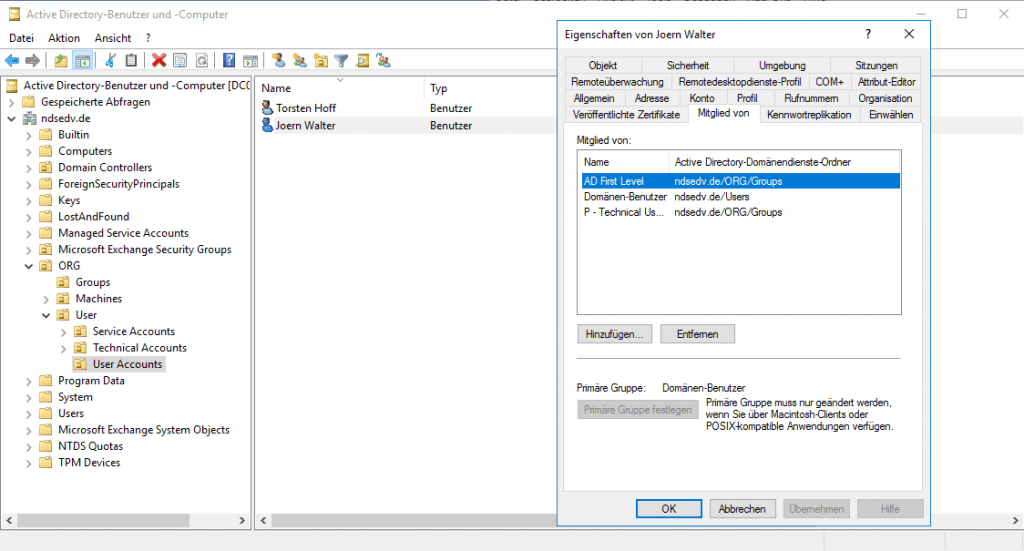Click the folder up-one-level toolbar icon
Screen dimensions: 1024x551
pos(61,60)
